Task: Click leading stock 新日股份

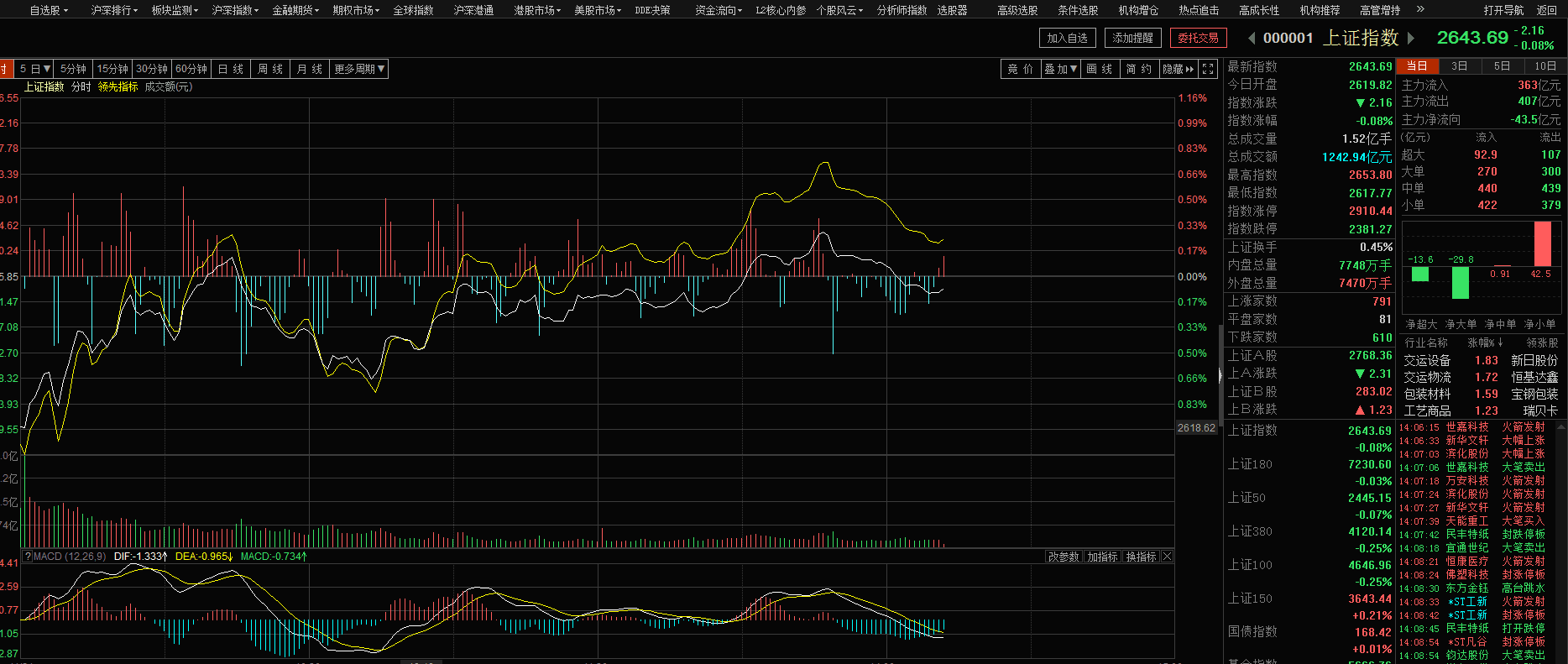Action: point(1534,360)
